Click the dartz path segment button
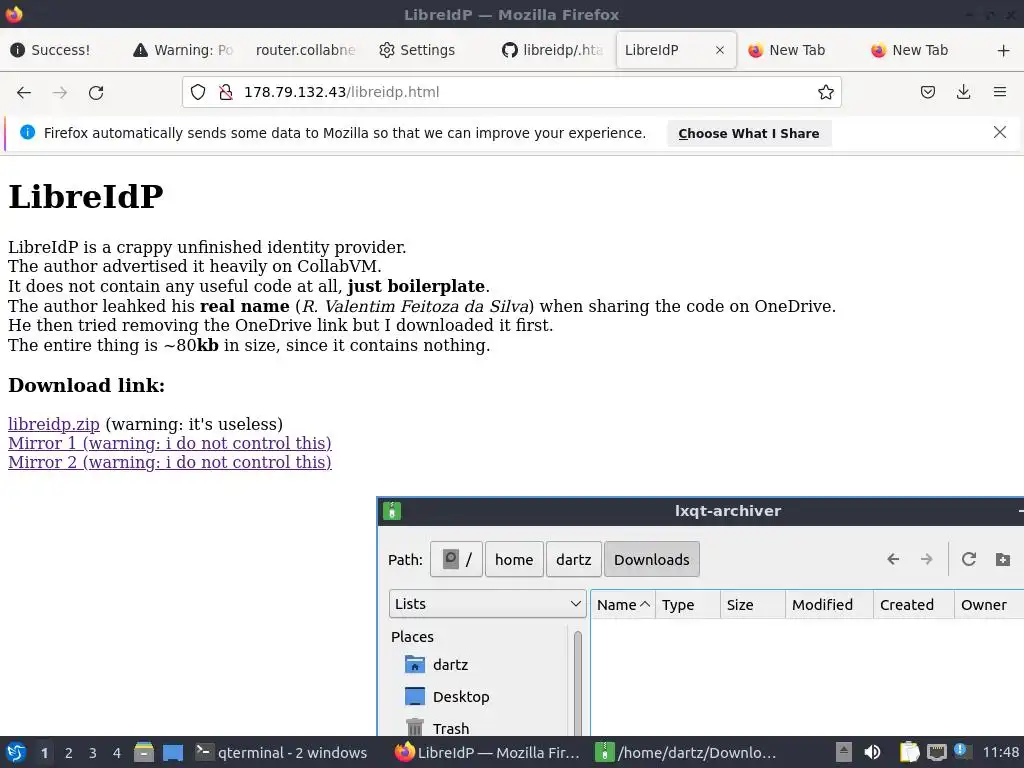Image resolution: width=1024 pixels, height=768 pixels. pos(573,560)
